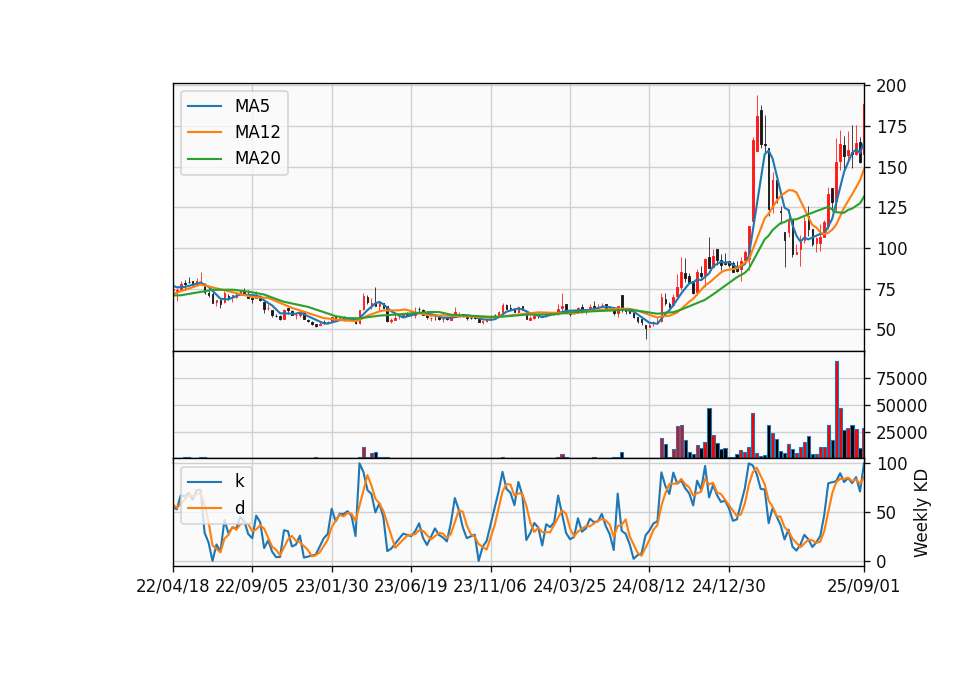
Task: Click the MA20 legend label
Action: point(258,158)
